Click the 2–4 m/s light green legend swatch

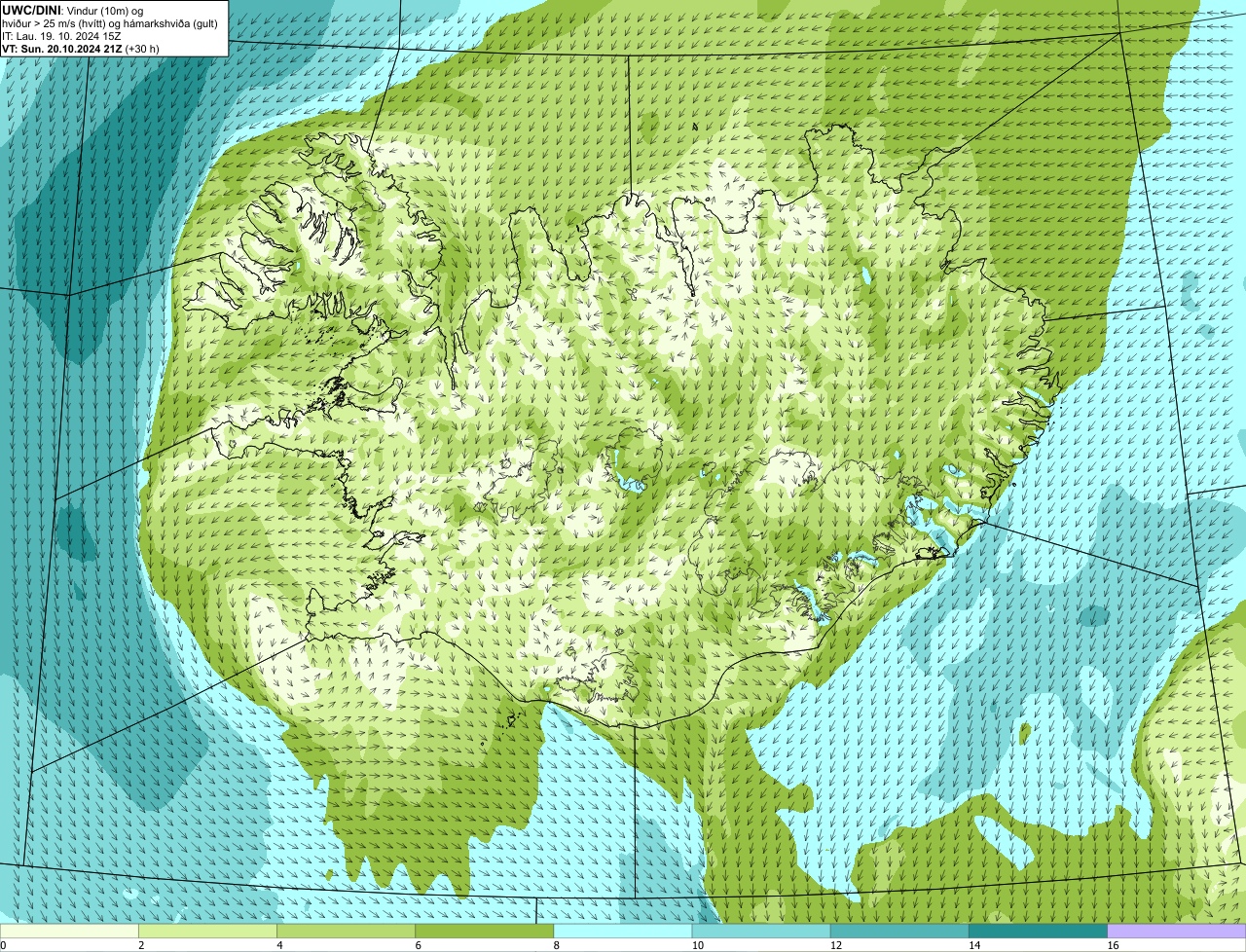[x=207, y=932]
